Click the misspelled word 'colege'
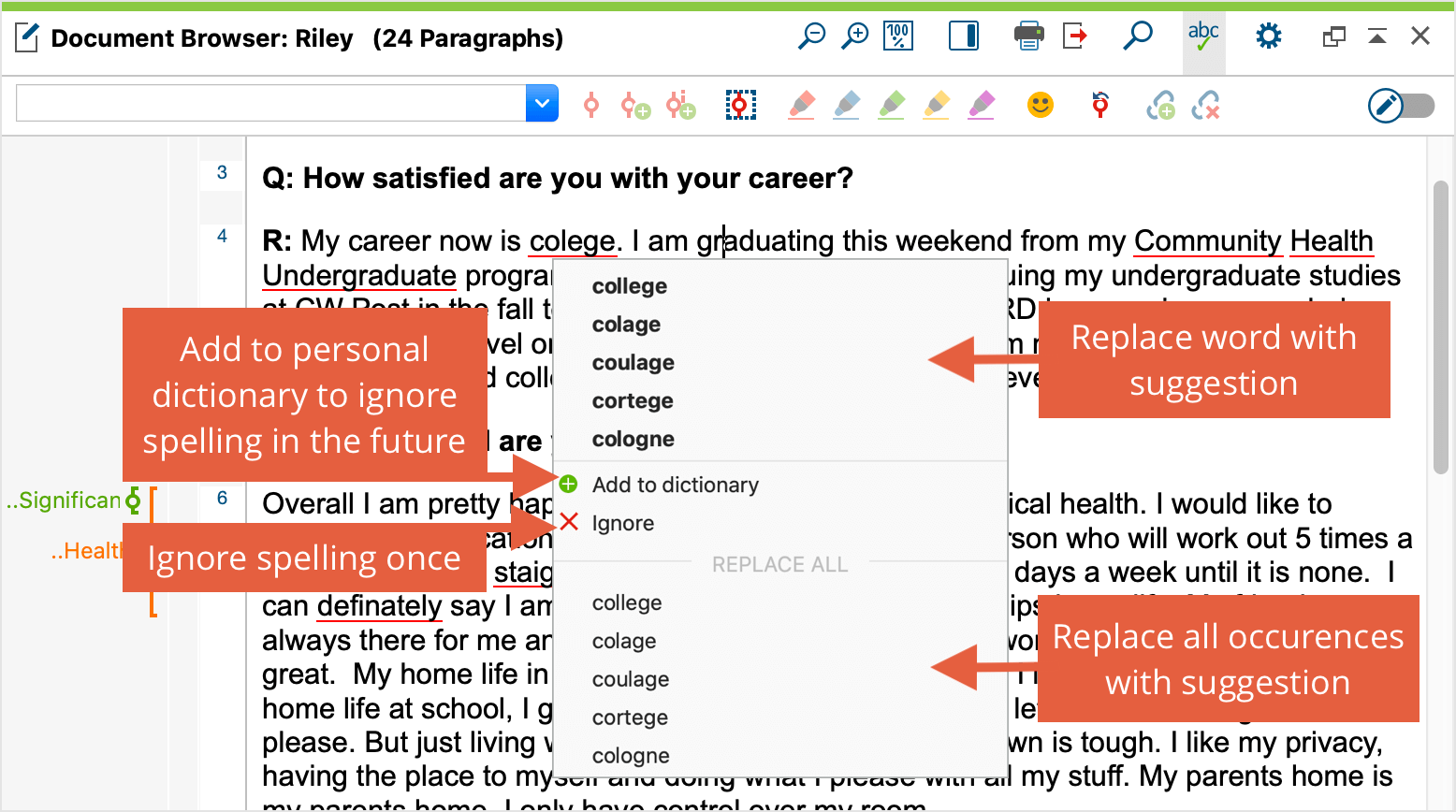Viewport: 1456px width, 812px height. [x=572, y=241]
